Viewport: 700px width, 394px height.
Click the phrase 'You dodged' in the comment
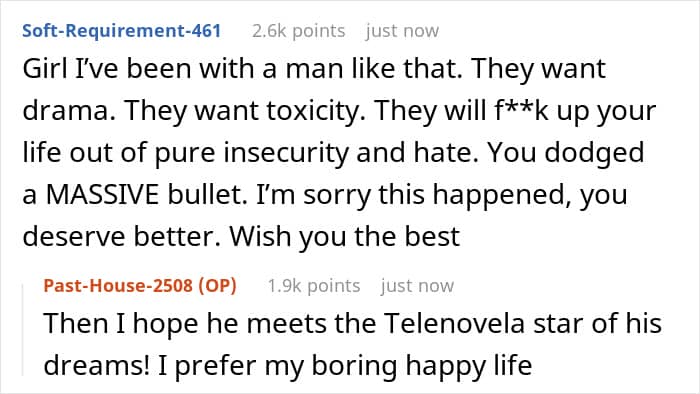coord(566,153)
